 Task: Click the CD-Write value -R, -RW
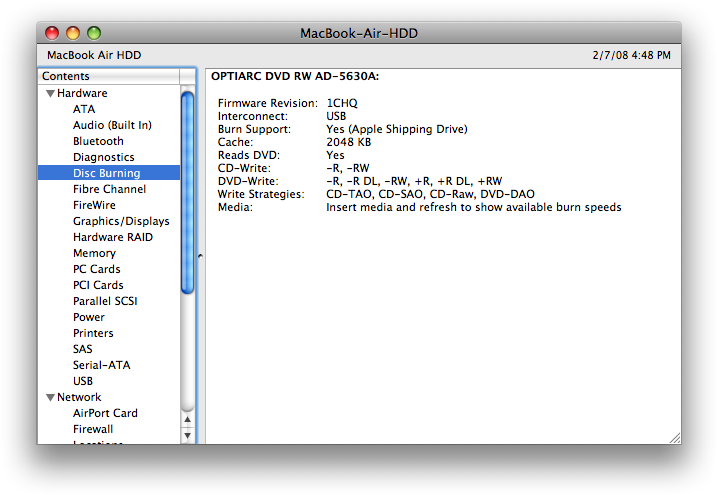coord(348,168)
